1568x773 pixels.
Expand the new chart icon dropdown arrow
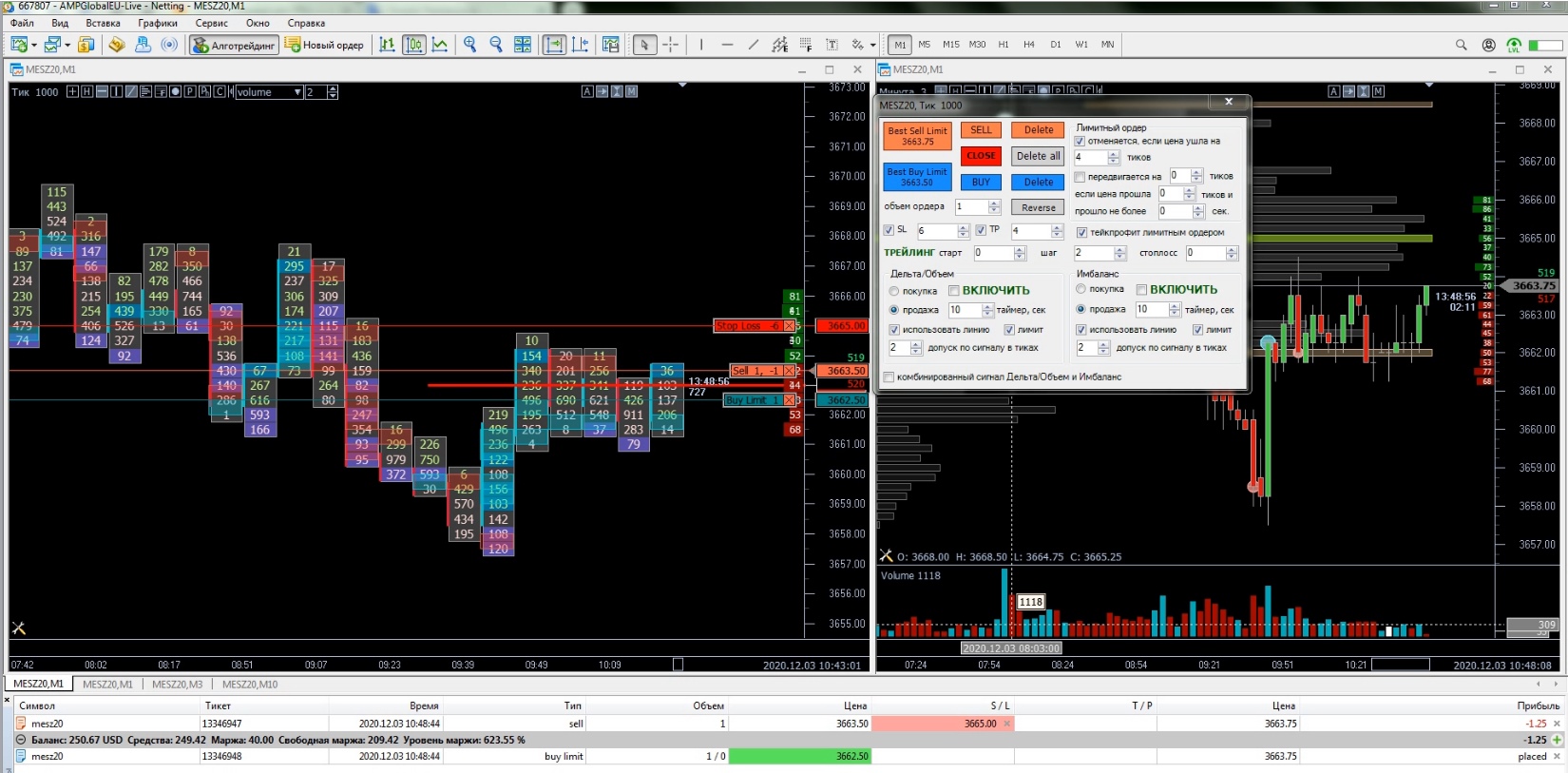tap(34, 45)
